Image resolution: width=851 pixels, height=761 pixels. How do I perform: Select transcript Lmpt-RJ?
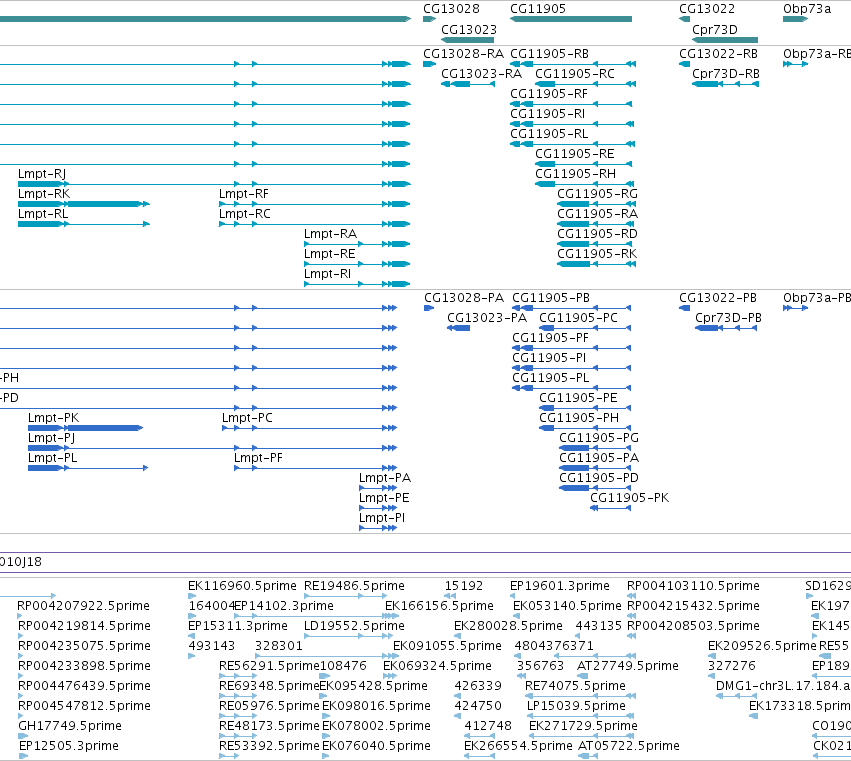coord(42,174)
